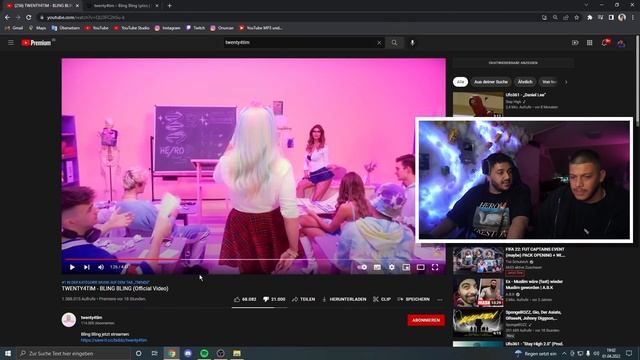640x360 pixels.
Task: Toggle subtitles in the video player
Action: point(377,267)
